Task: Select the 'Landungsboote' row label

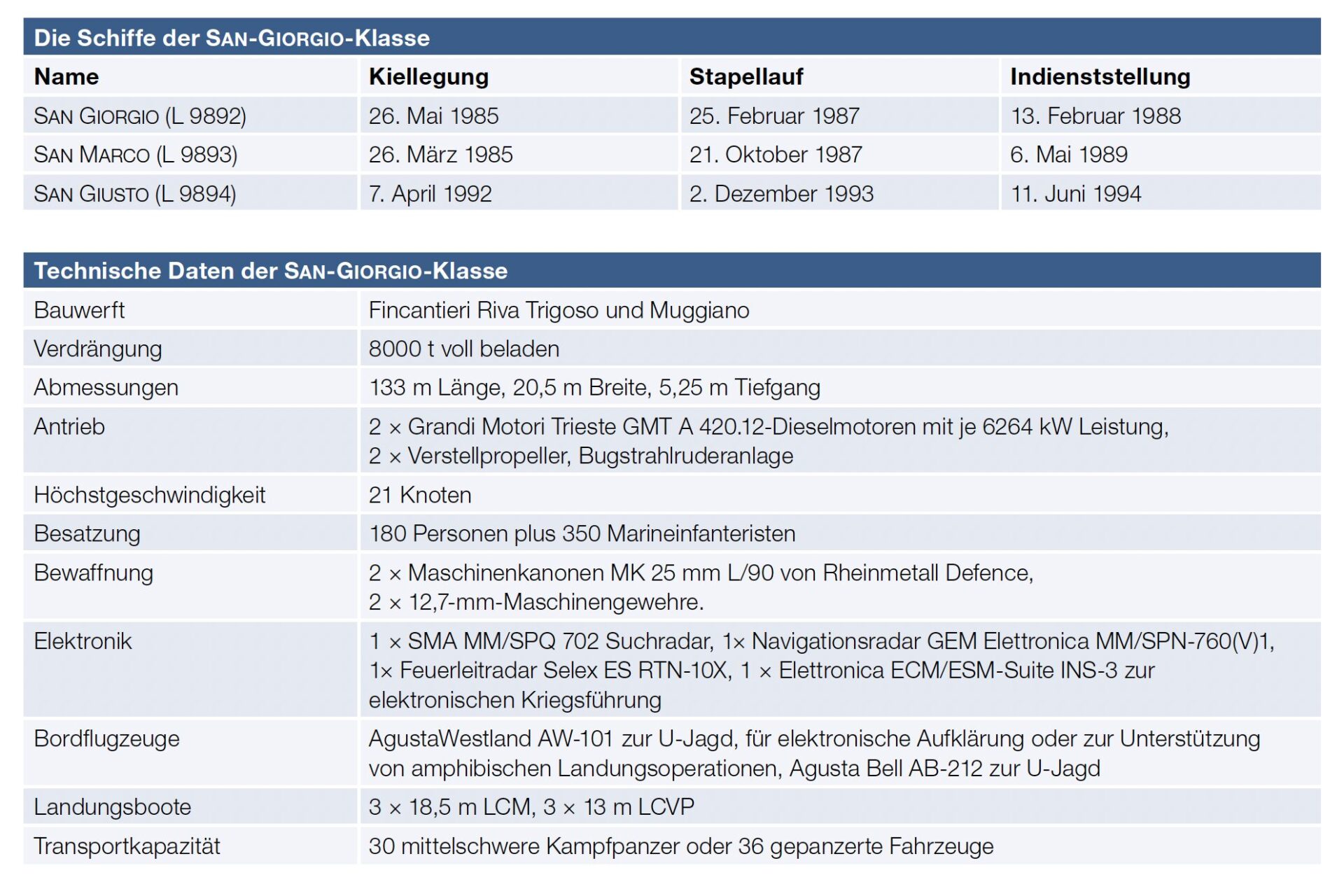Action: click(112, 807)
